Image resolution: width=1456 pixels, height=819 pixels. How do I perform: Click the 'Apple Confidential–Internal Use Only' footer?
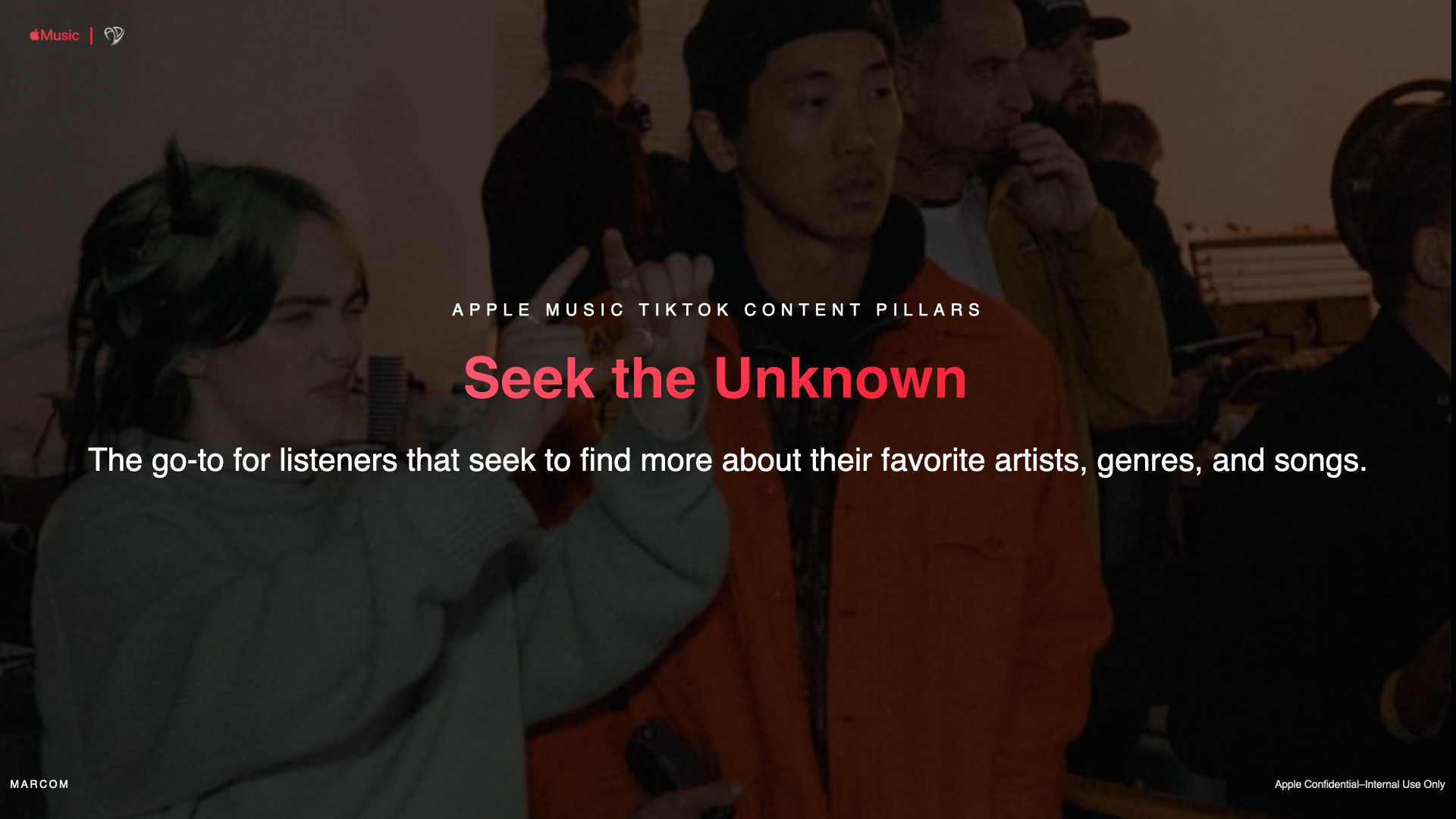click(1360, 784)
